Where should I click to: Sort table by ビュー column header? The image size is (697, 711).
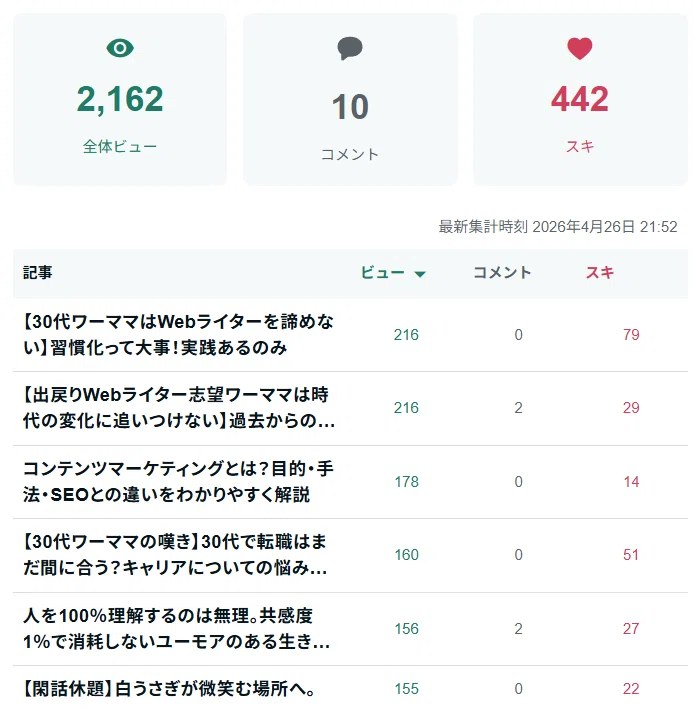382,273
